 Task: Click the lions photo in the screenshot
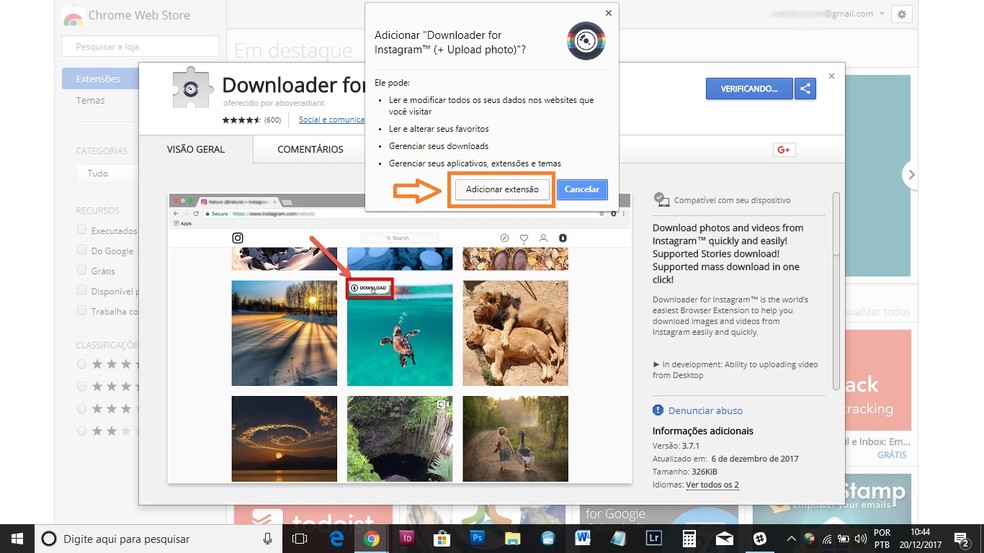[x=515, y=333]
